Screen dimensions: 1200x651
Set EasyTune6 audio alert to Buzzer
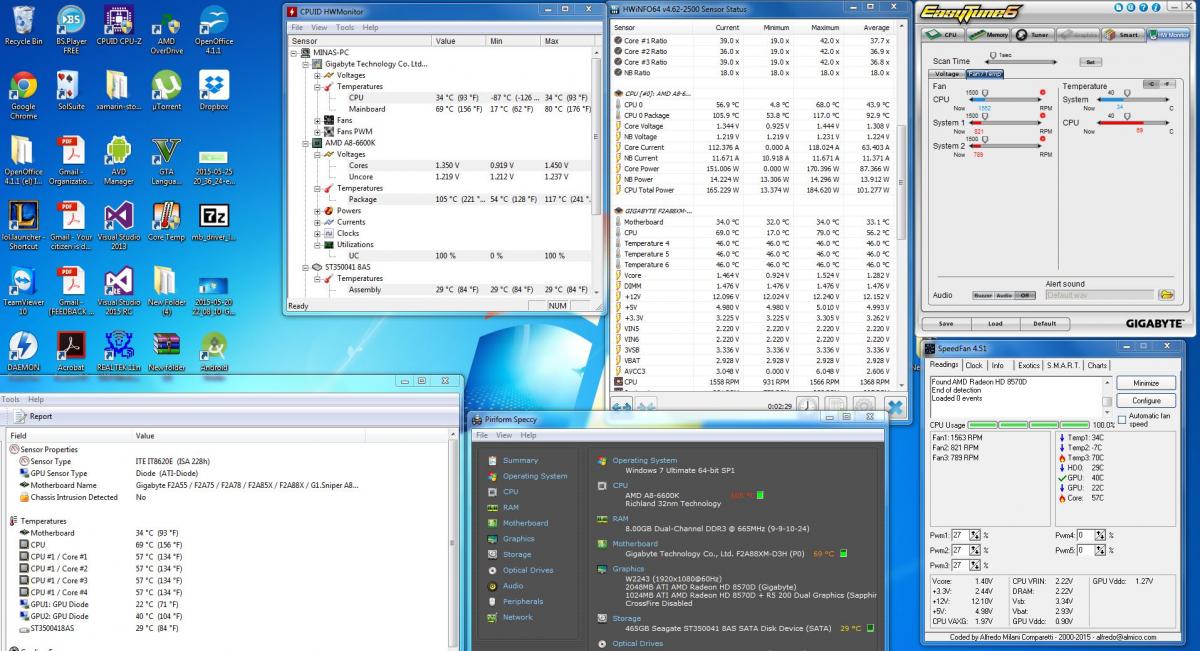click(x=983, y=296)
